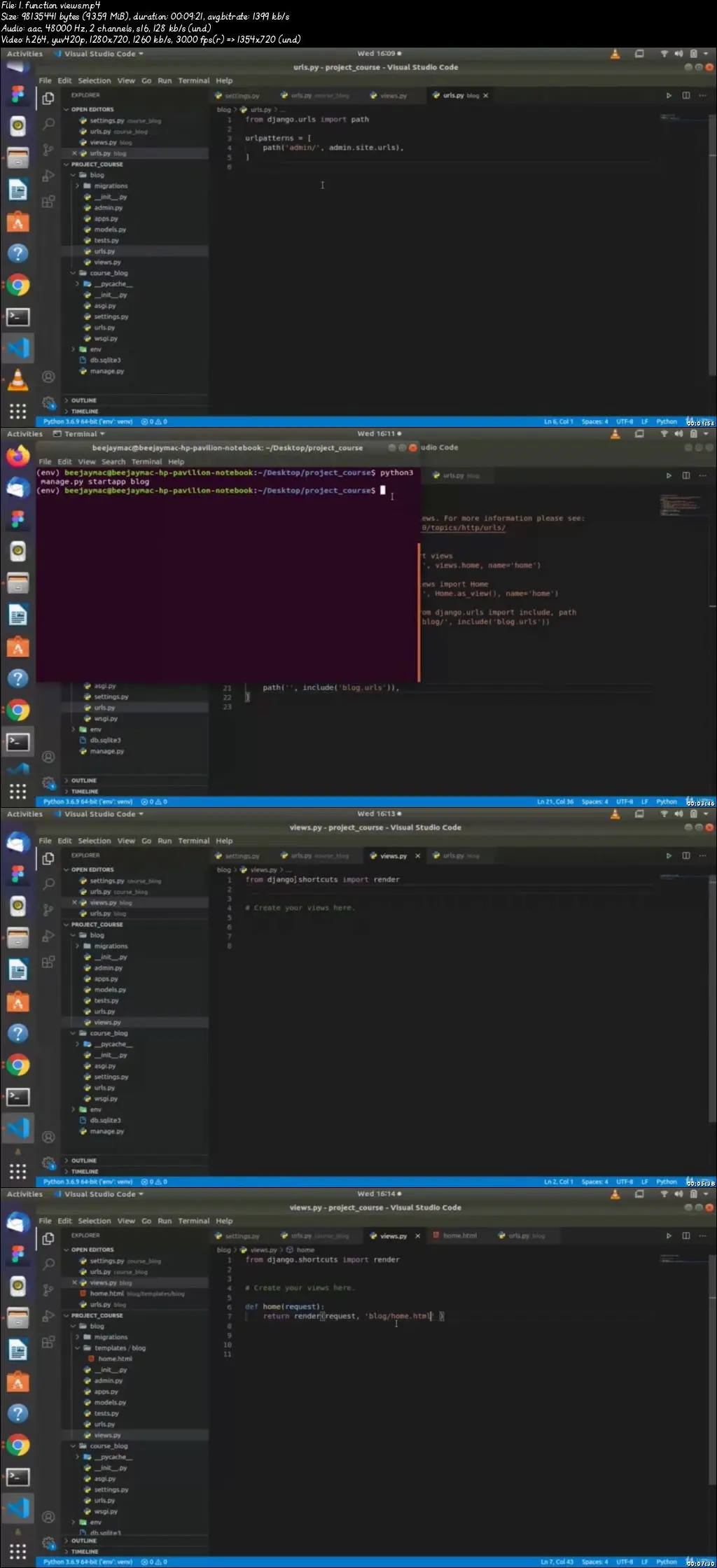
Task: Open Go menu in the 16:13 VS Code frame
Action: point(146,841)
